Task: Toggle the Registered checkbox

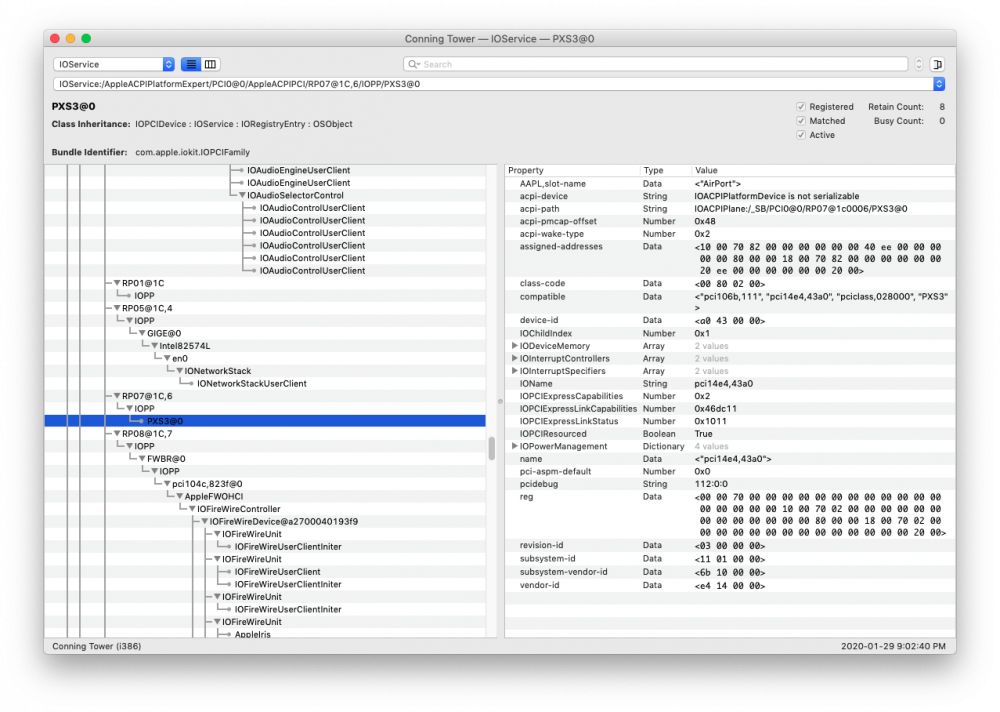Action: click(x=801, y=107)
